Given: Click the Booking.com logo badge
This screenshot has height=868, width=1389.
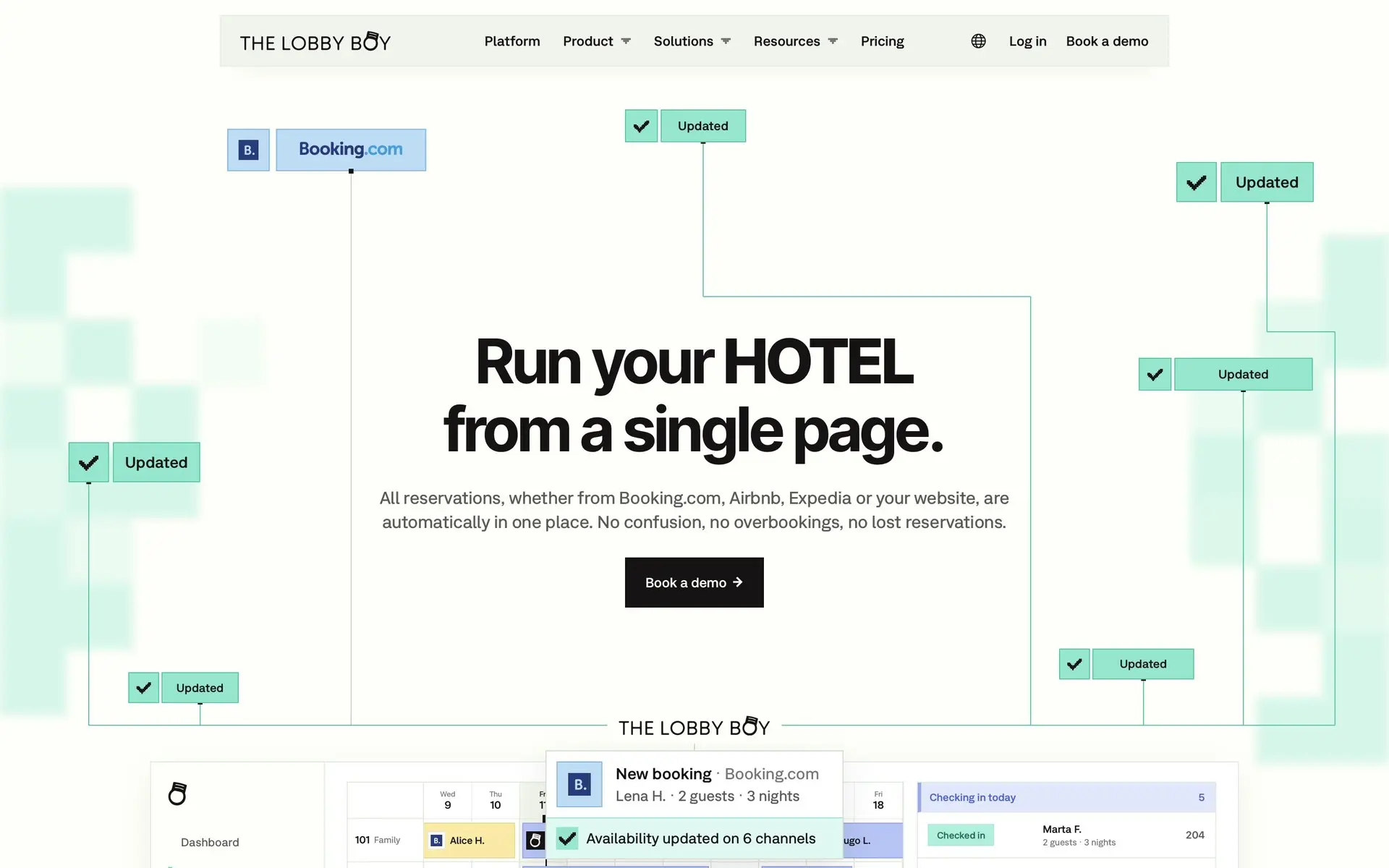Looking at the screenshot, I should click(x=351, y=150).
